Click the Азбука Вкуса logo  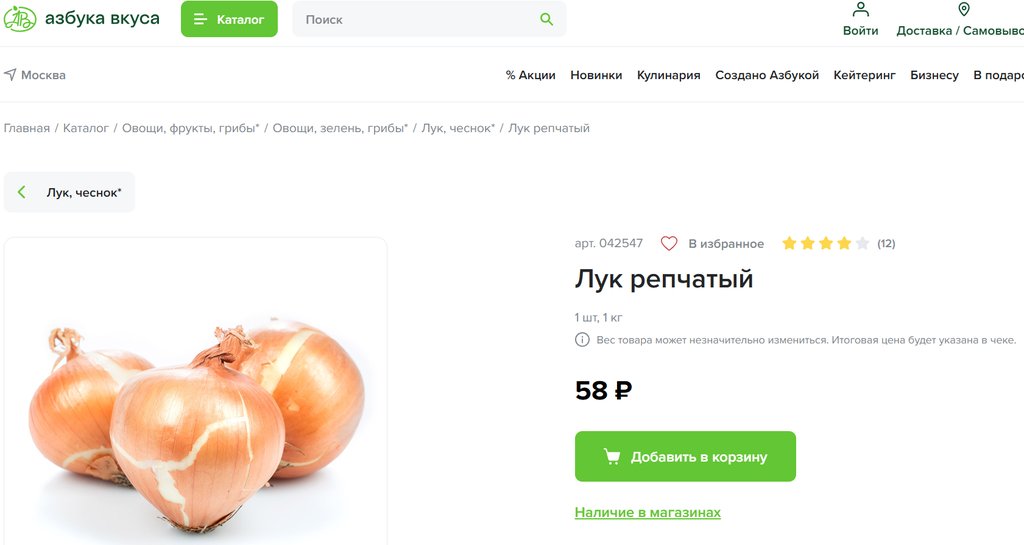coord(82,18)
